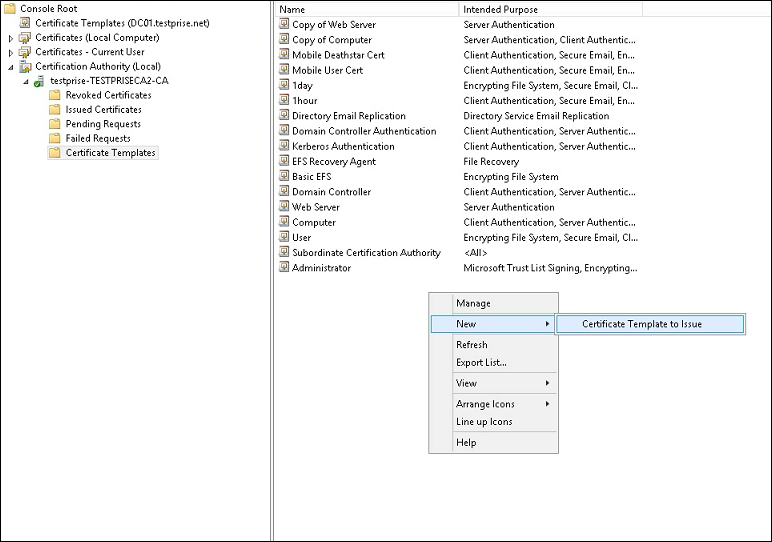Click the Certificates - Current User snap-in icon

click(x=25, y=52)
